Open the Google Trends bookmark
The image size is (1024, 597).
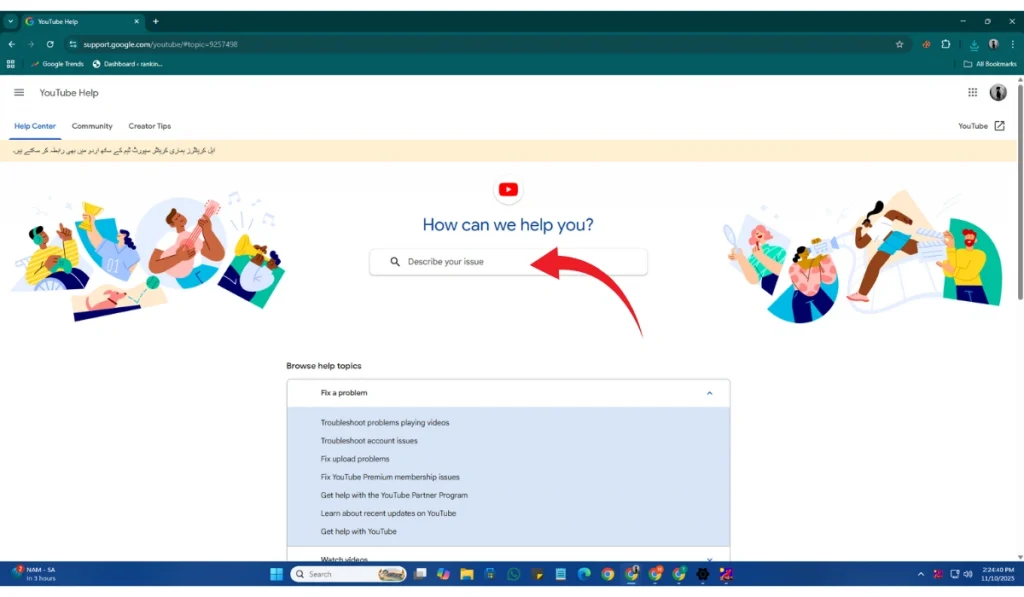click(57, 64)
